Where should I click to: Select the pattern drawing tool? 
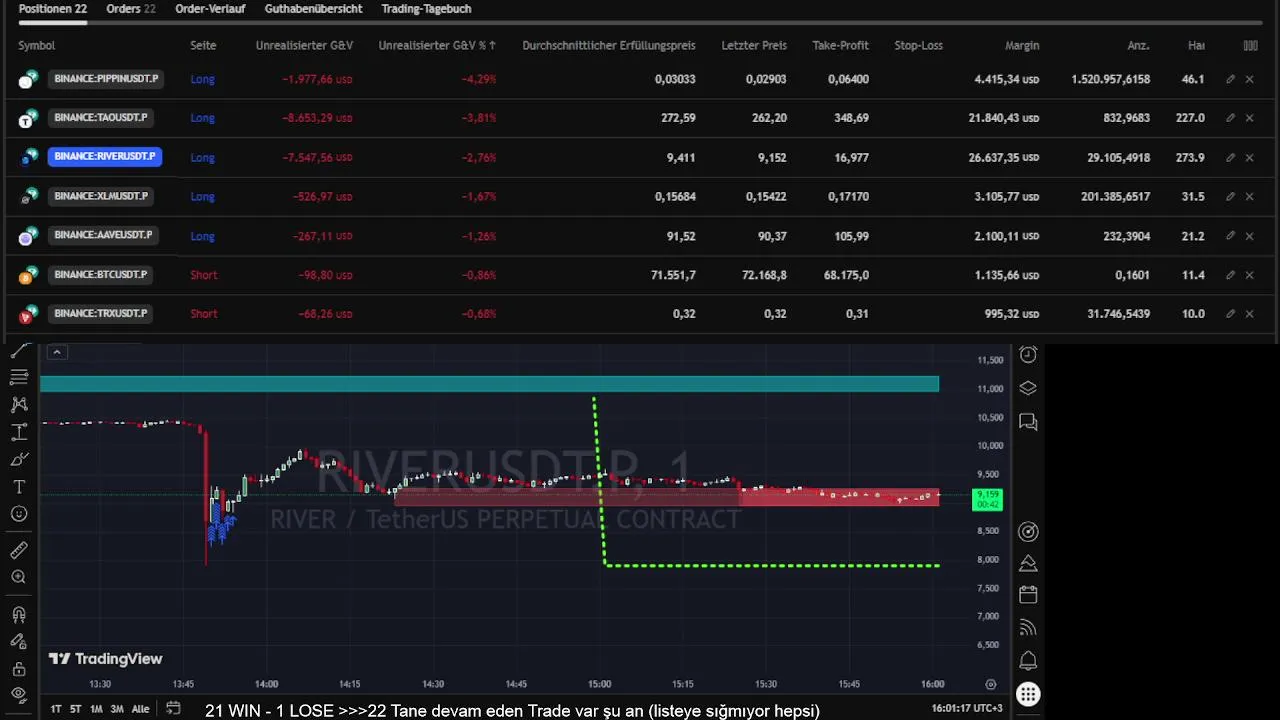[x=19, y=405]
